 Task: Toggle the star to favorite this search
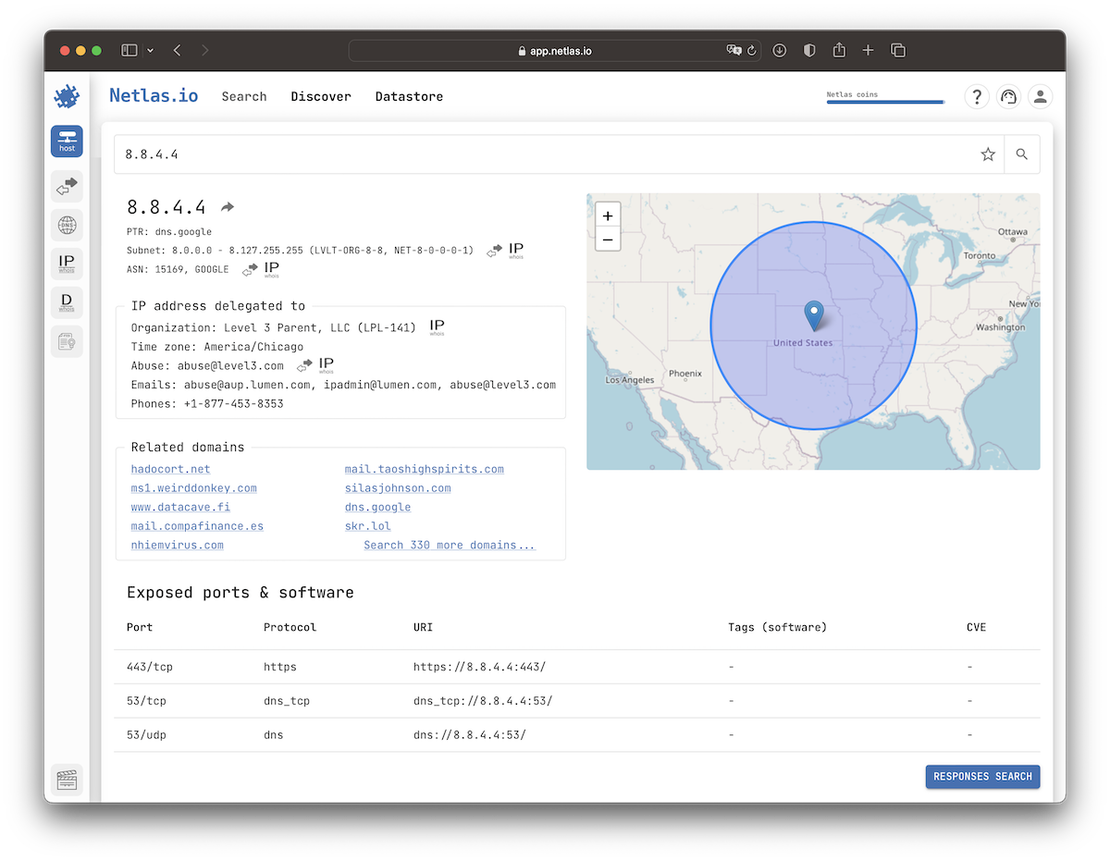click(988, 154)
